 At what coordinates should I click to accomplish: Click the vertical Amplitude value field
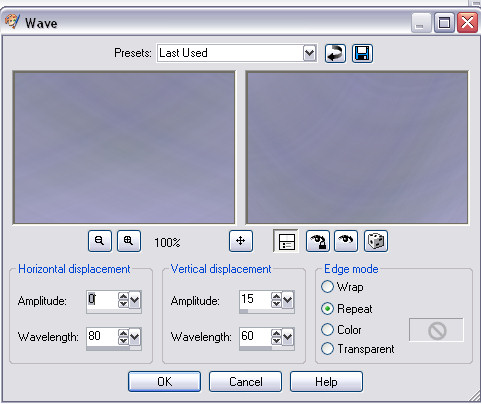(x=255, y=299)
